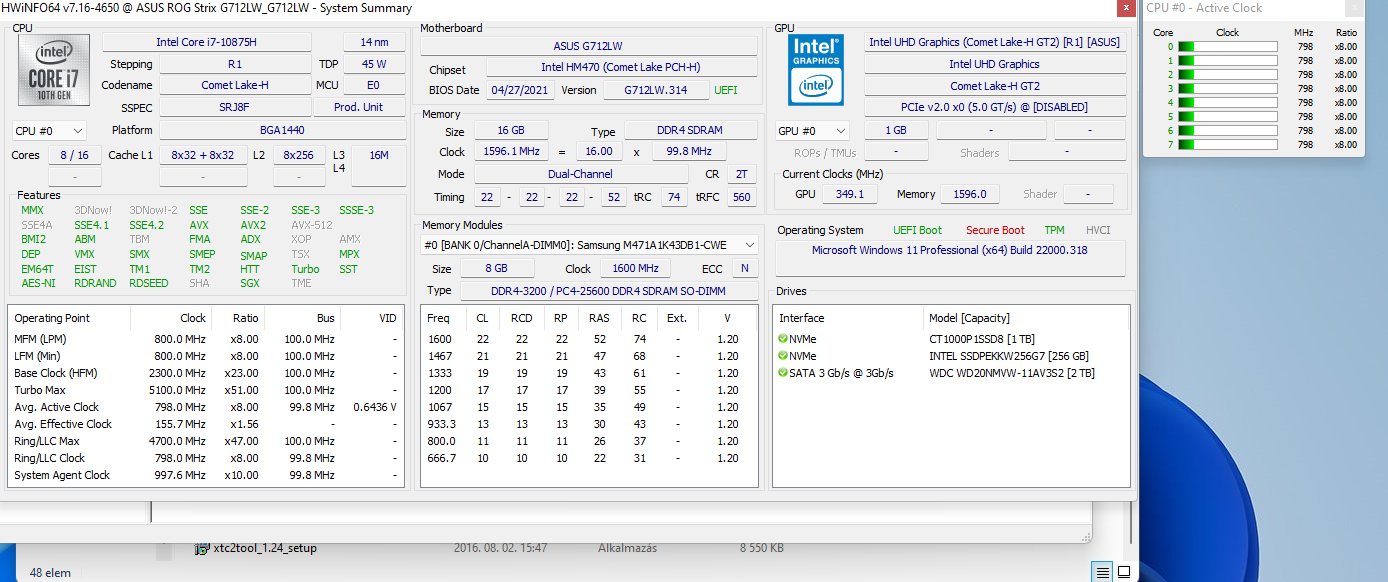Image resolution: width=1388 pixels, height=582 pixels.
Task: Open the CPU #0 selector dropdown
Action: (x=49, y=131)
